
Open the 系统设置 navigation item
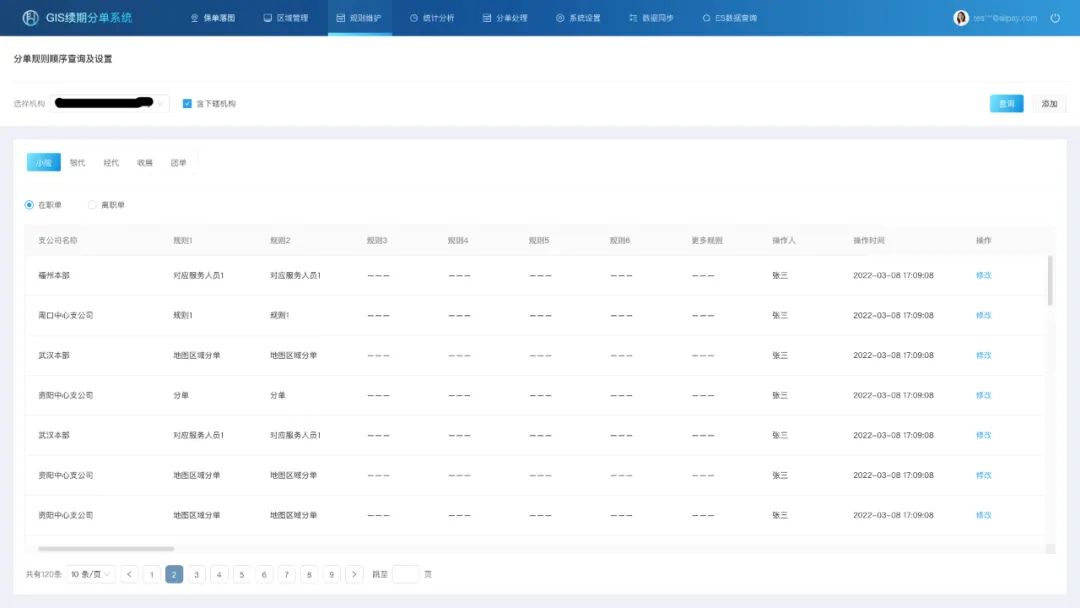(x=578, y=18)
